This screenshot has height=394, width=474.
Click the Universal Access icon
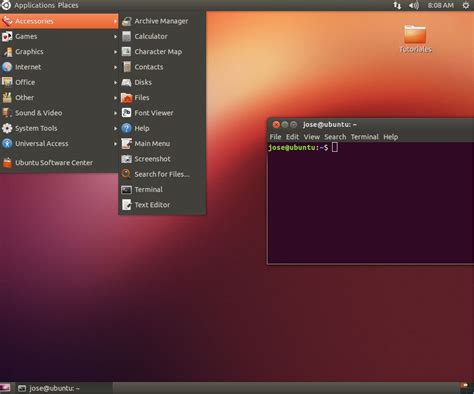pos(7,144)
